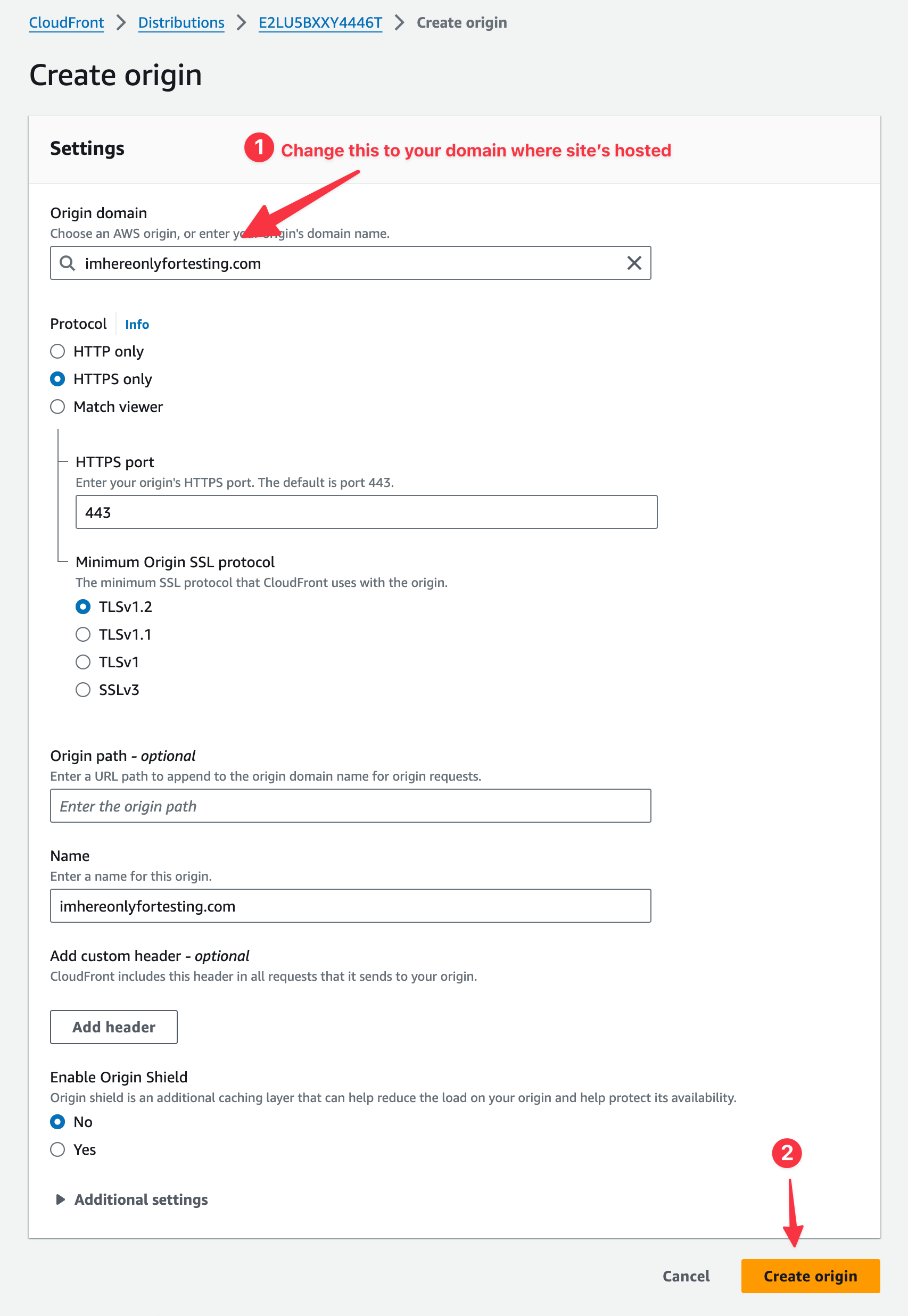908x1316 pixels.
Task: Click the search magnifier icon in Origin domain
Action: (x=67, y=263)
